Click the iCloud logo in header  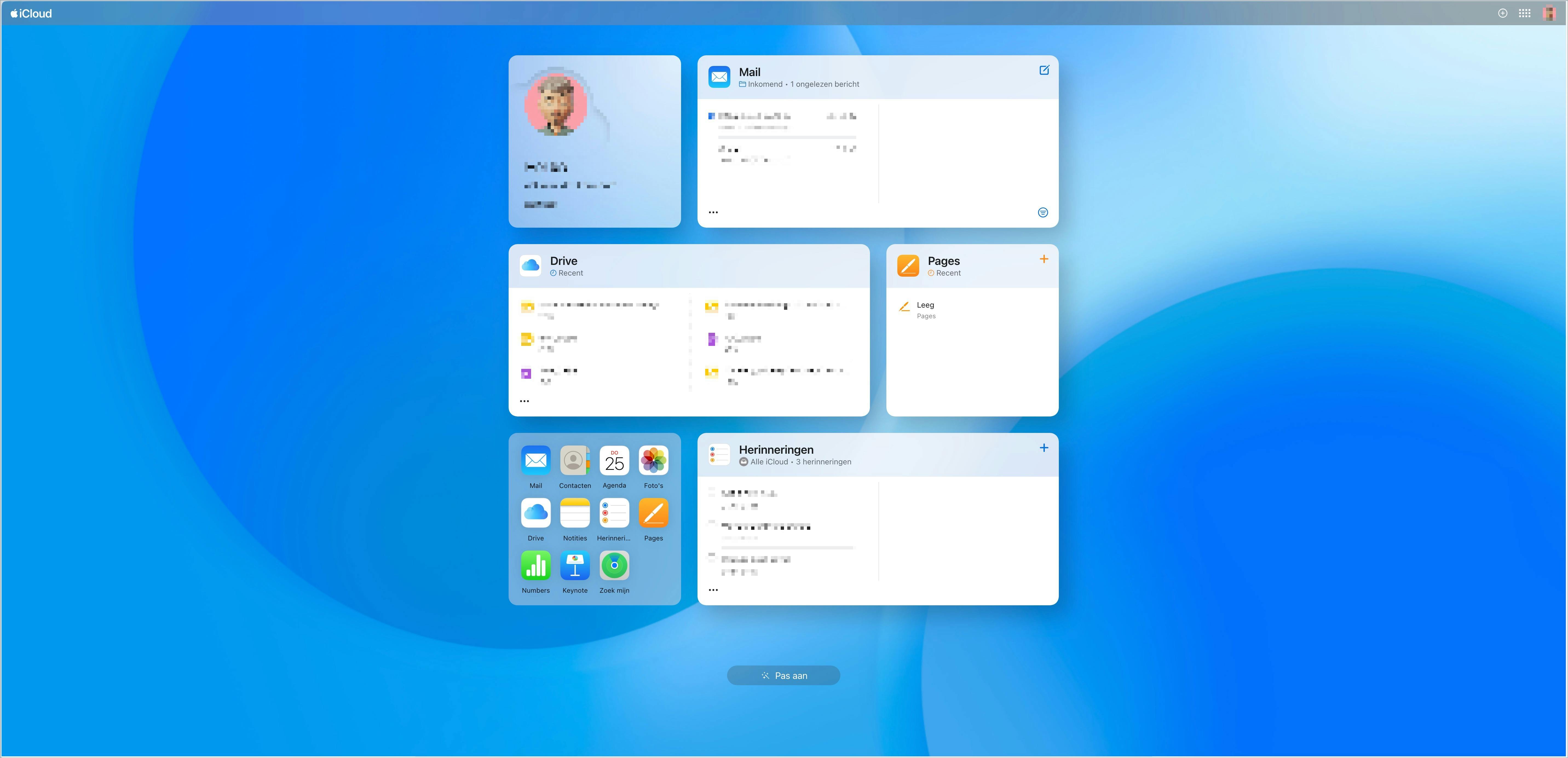[x=31, y=13]
